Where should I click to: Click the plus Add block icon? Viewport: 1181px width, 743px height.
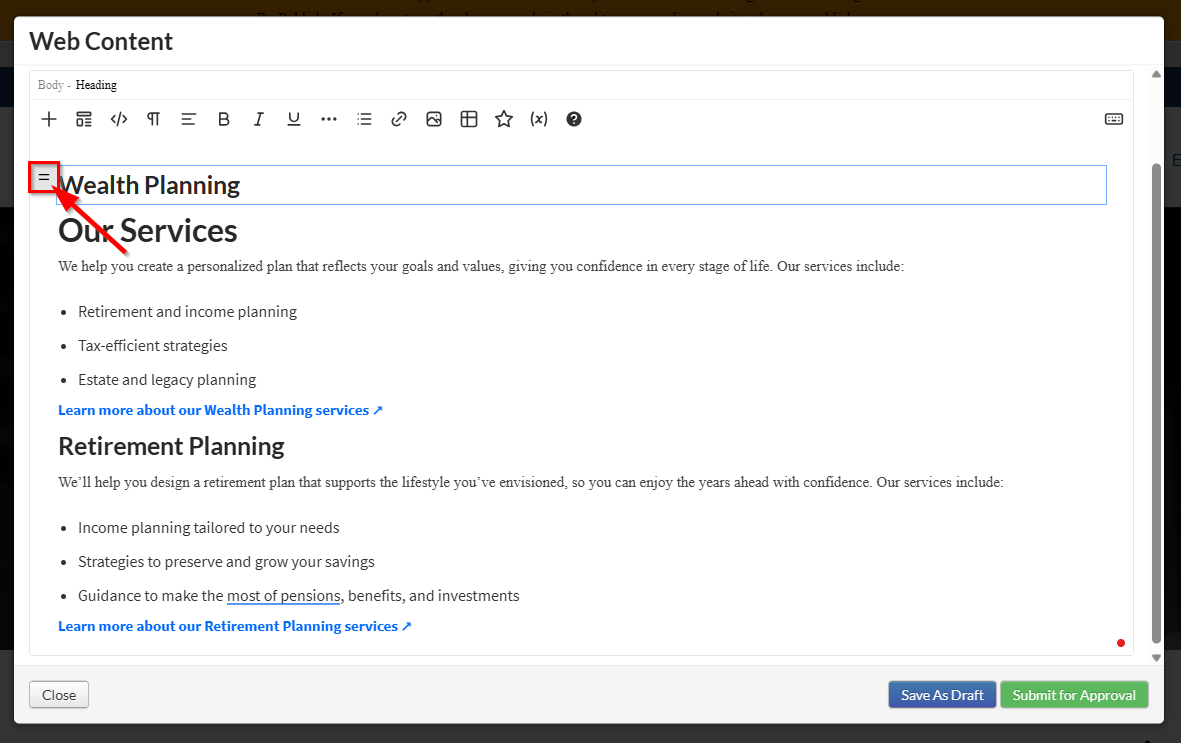click(49, 119)
